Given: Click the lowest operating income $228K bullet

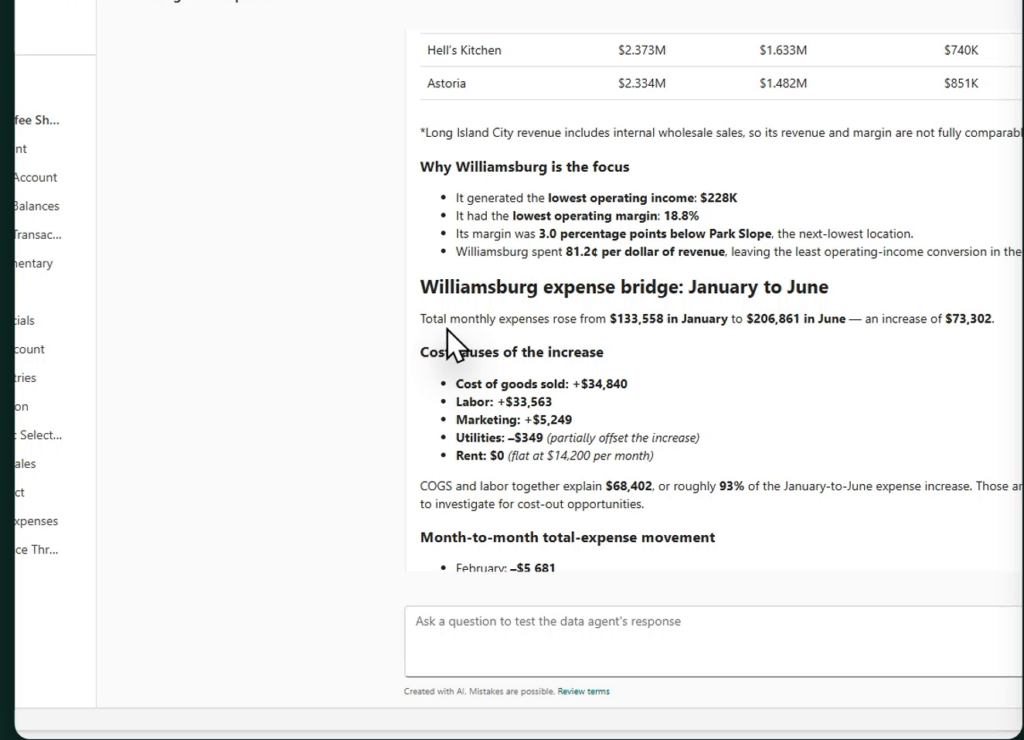Looking at the screenshot, I should click(596, 198).
